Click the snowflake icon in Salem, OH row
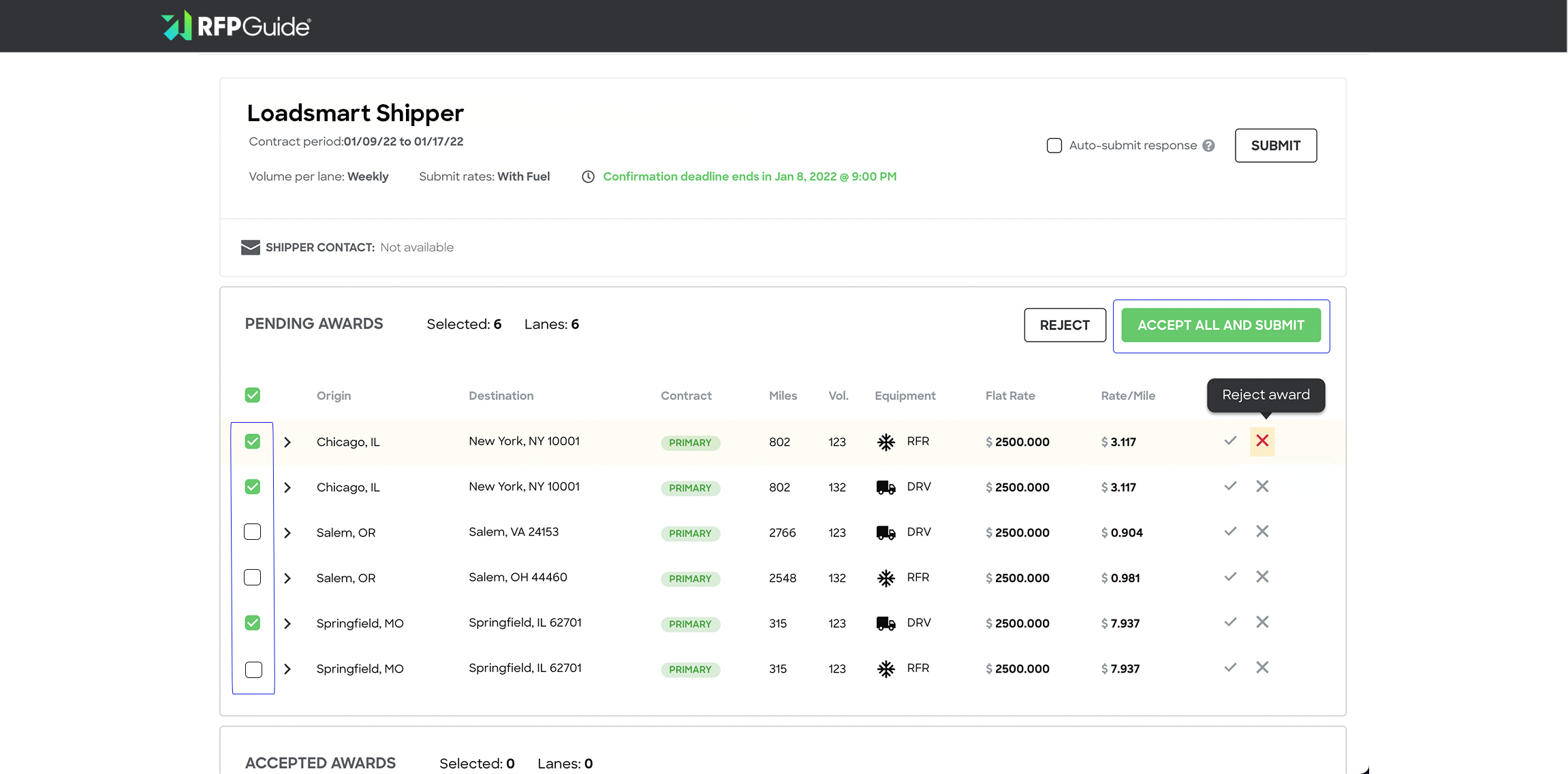Screen dimensions: 1568x774 tap(885, 578)
